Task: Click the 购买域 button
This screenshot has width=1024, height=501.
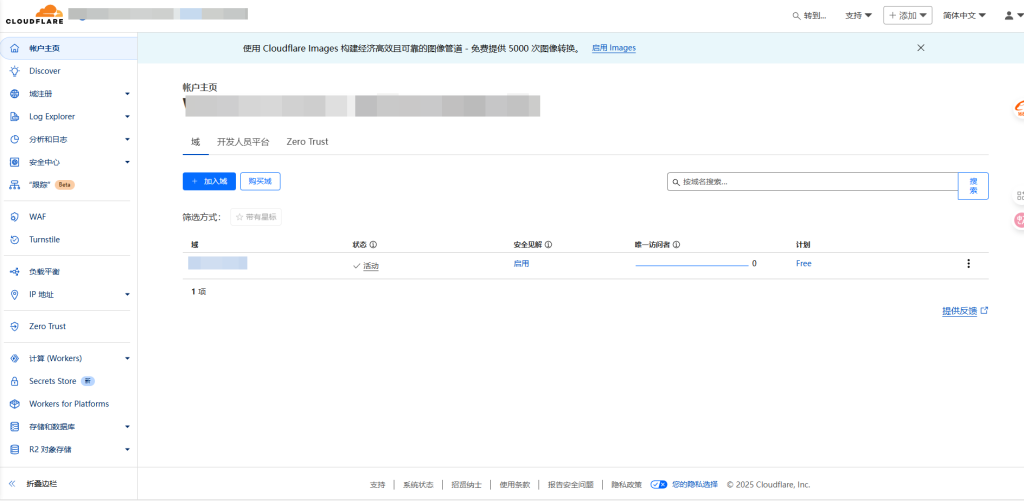Action: 260,182
